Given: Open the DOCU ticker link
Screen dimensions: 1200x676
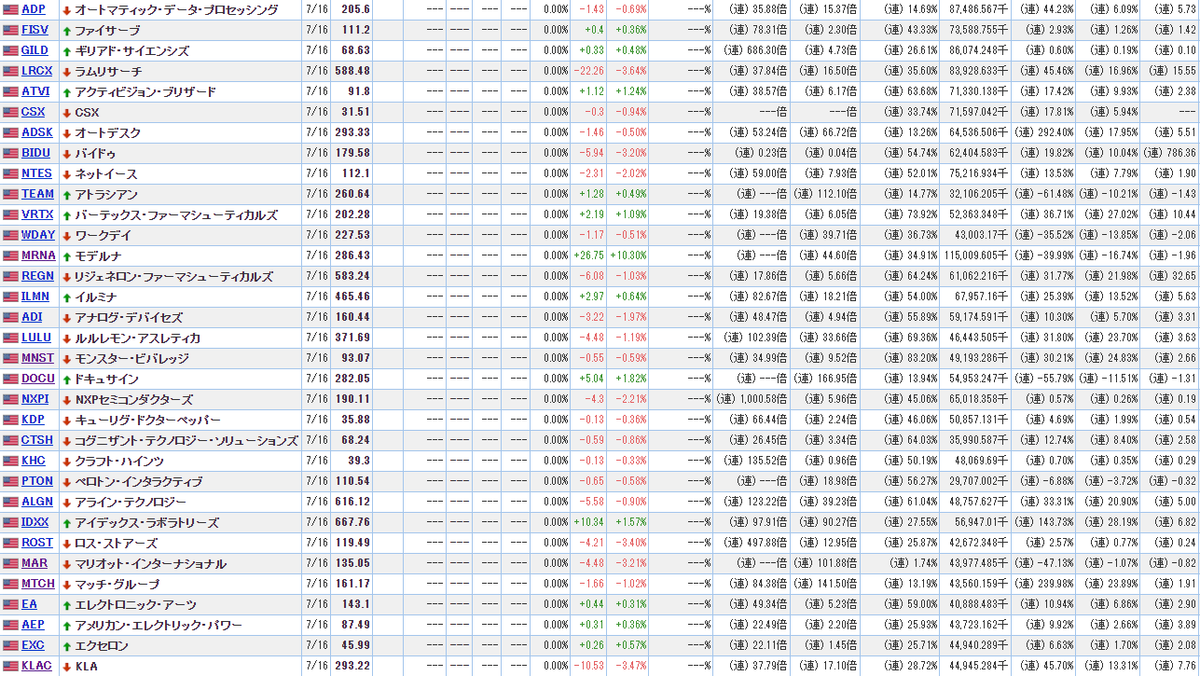Looking at the screenshot, I should (x=37, y=378).
